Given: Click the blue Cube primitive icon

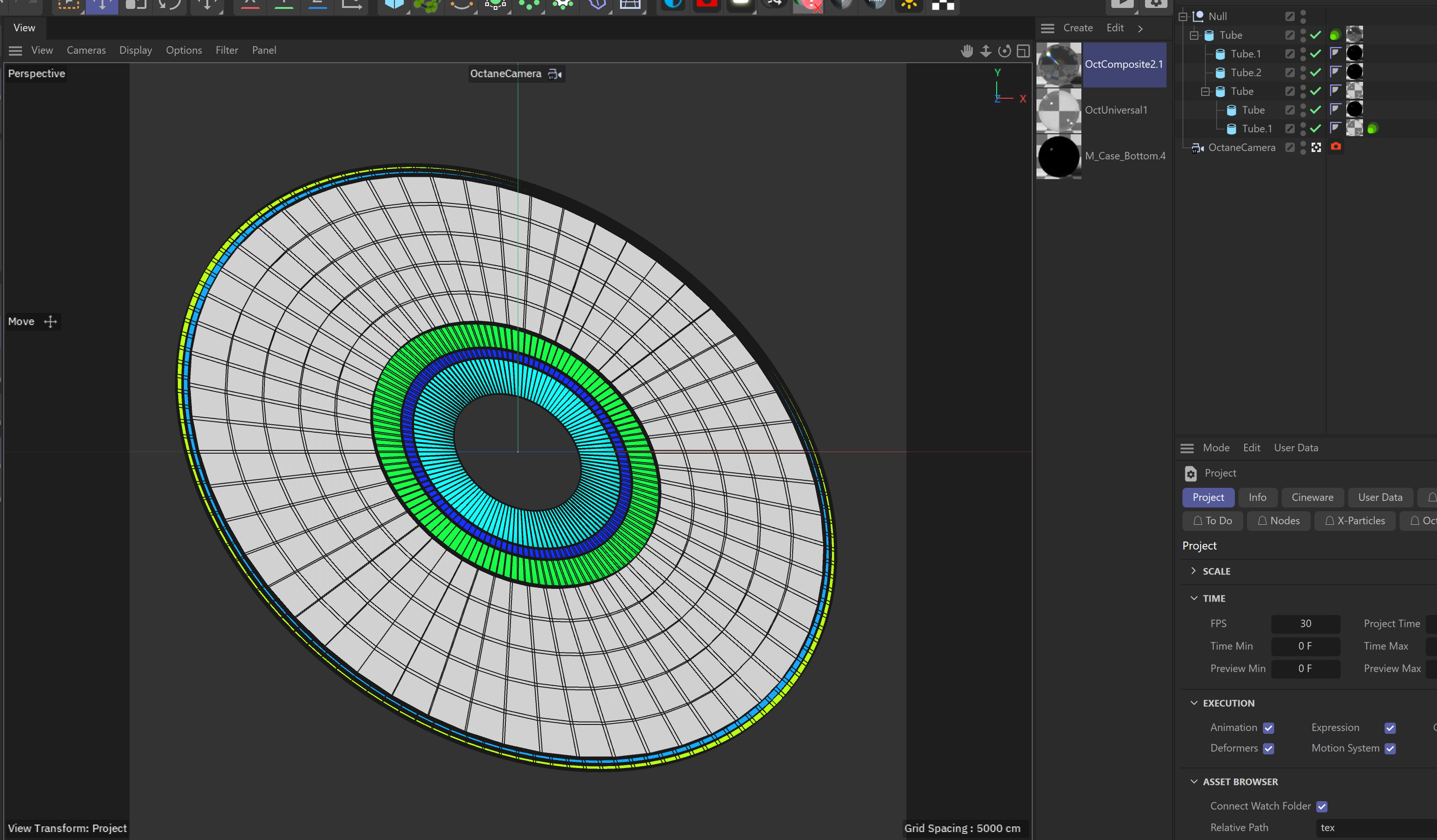Looking at the screenshot, I should click(x=394, y=5).
